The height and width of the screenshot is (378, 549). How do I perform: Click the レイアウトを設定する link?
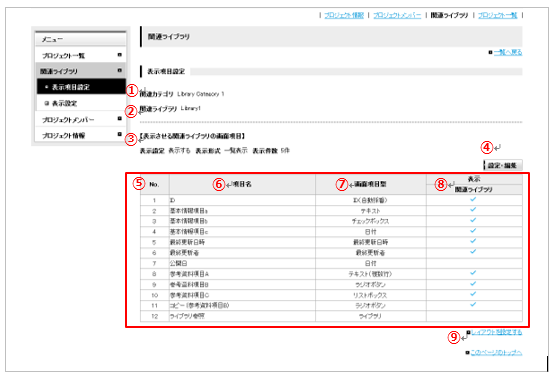tap(496, 332)
